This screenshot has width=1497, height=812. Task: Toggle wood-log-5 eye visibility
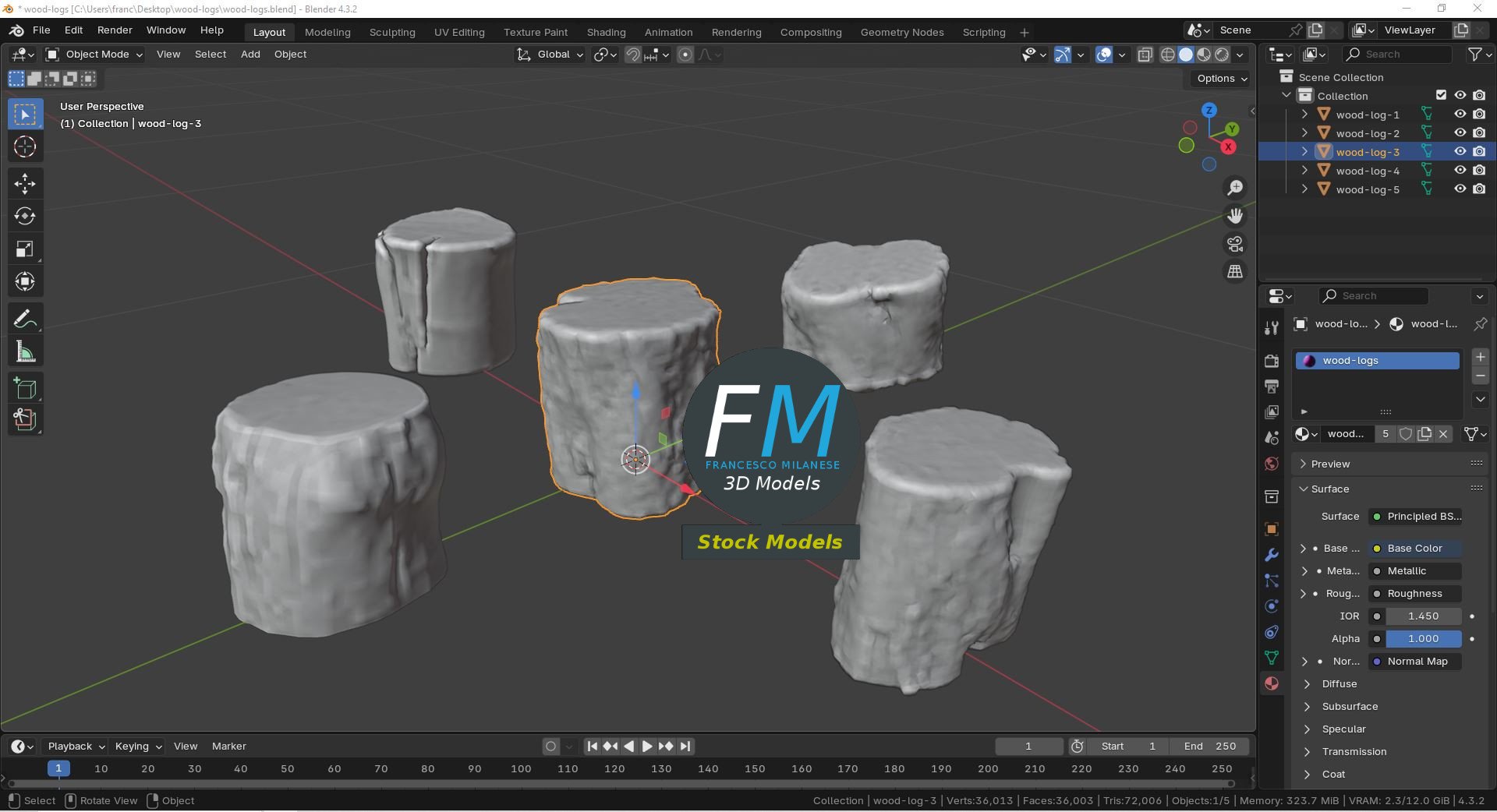(x=1460, y=189)
